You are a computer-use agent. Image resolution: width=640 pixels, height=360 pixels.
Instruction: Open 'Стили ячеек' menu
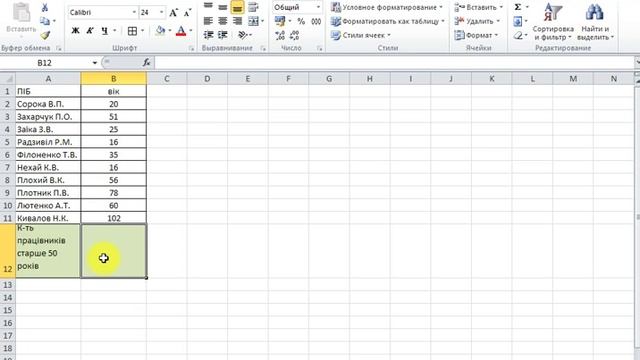(361, 36)
